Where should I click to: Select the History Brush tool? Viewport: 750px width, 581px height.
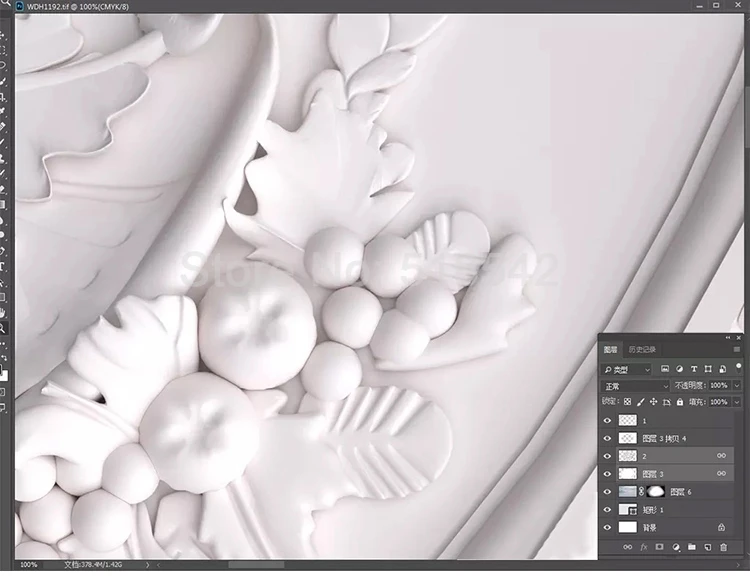(x=2, y=174)
